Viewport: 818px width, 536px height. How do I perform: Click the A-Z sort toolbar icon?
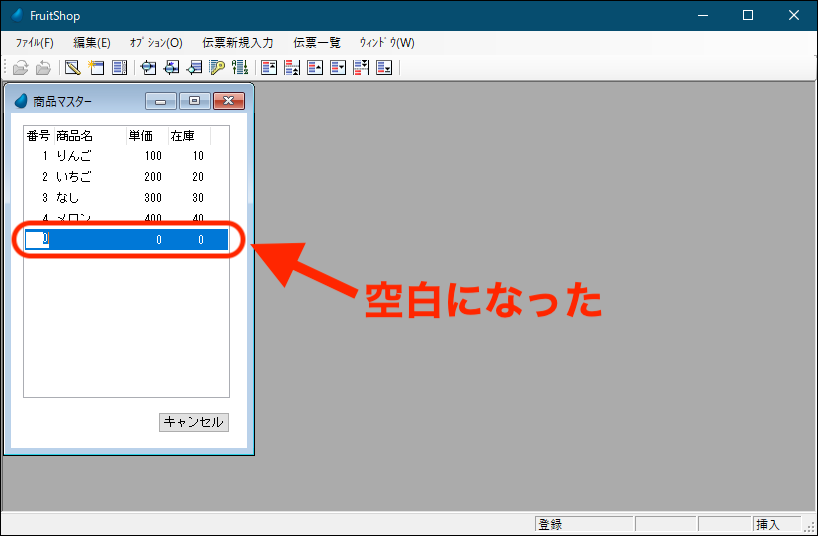(x=239, y=68)
